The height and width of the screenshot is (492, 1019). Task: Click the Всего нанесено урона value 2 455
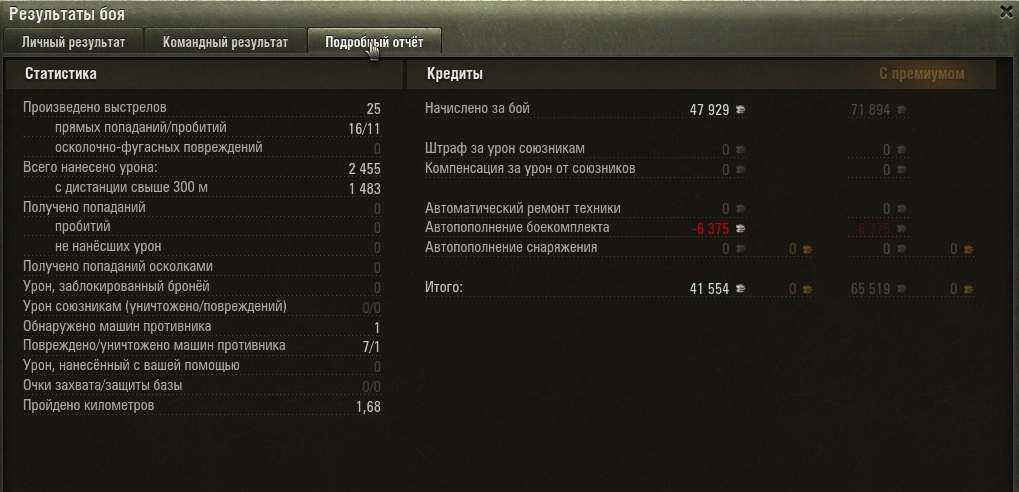click(x=365, y=169)
